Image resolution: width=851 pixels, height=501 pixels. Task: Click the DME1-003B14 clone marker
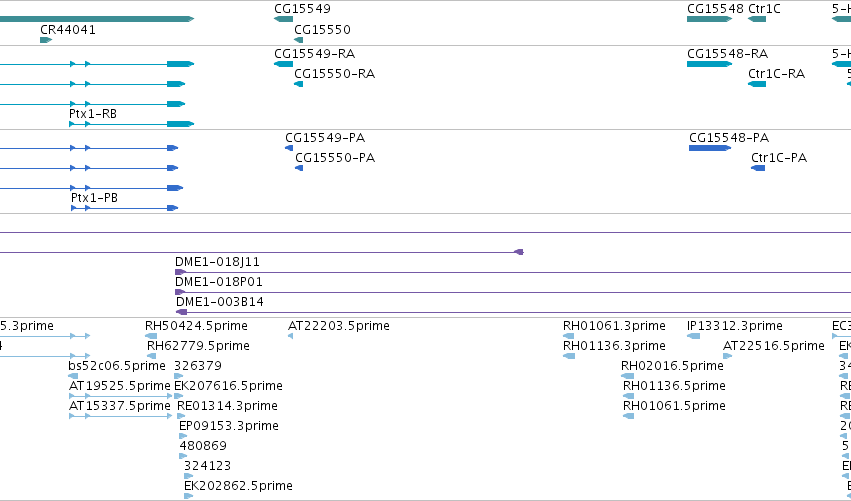click(x=182, y=312)
